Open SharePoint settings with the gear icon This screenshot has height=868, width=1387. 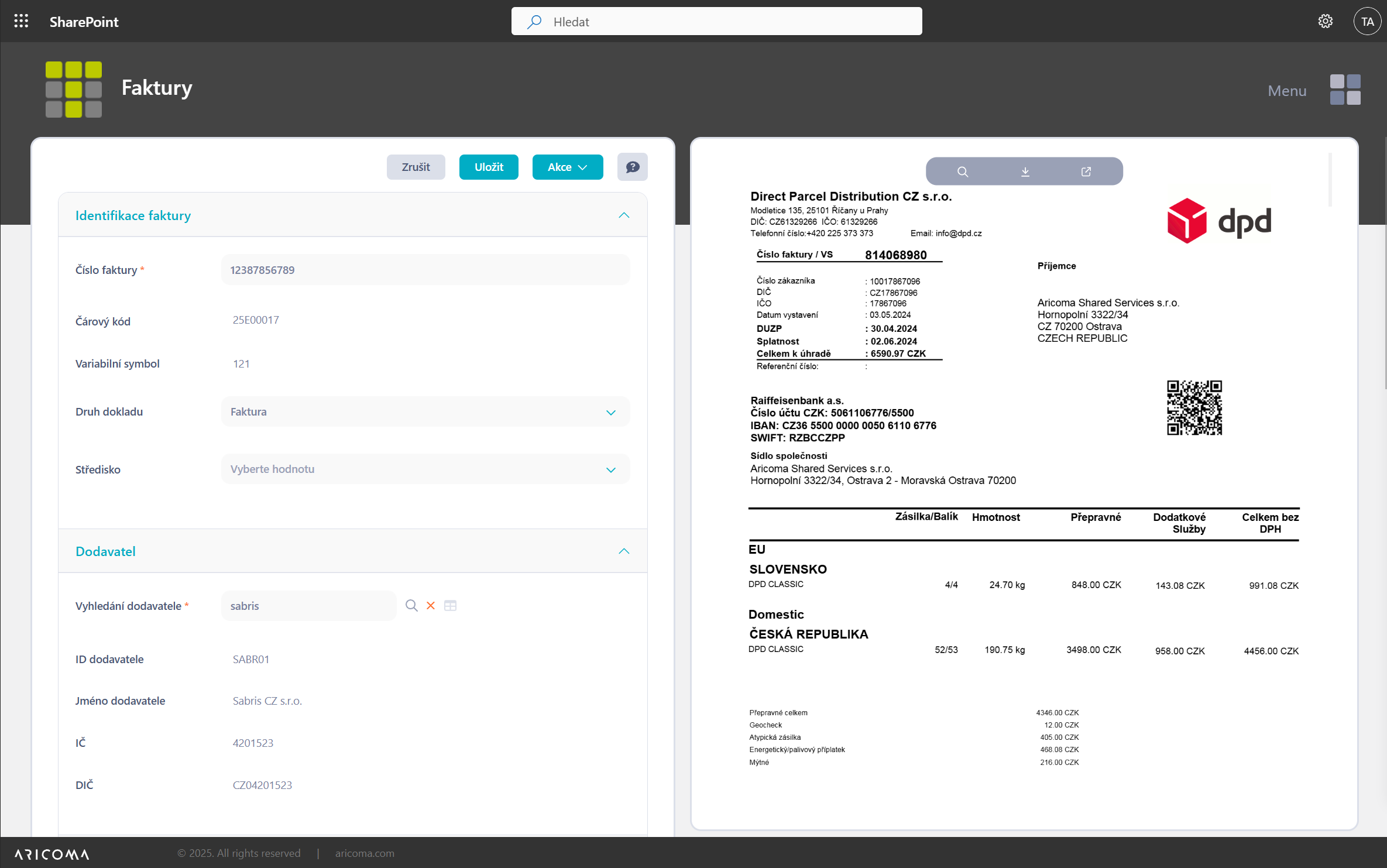[x=1325, y=21]
